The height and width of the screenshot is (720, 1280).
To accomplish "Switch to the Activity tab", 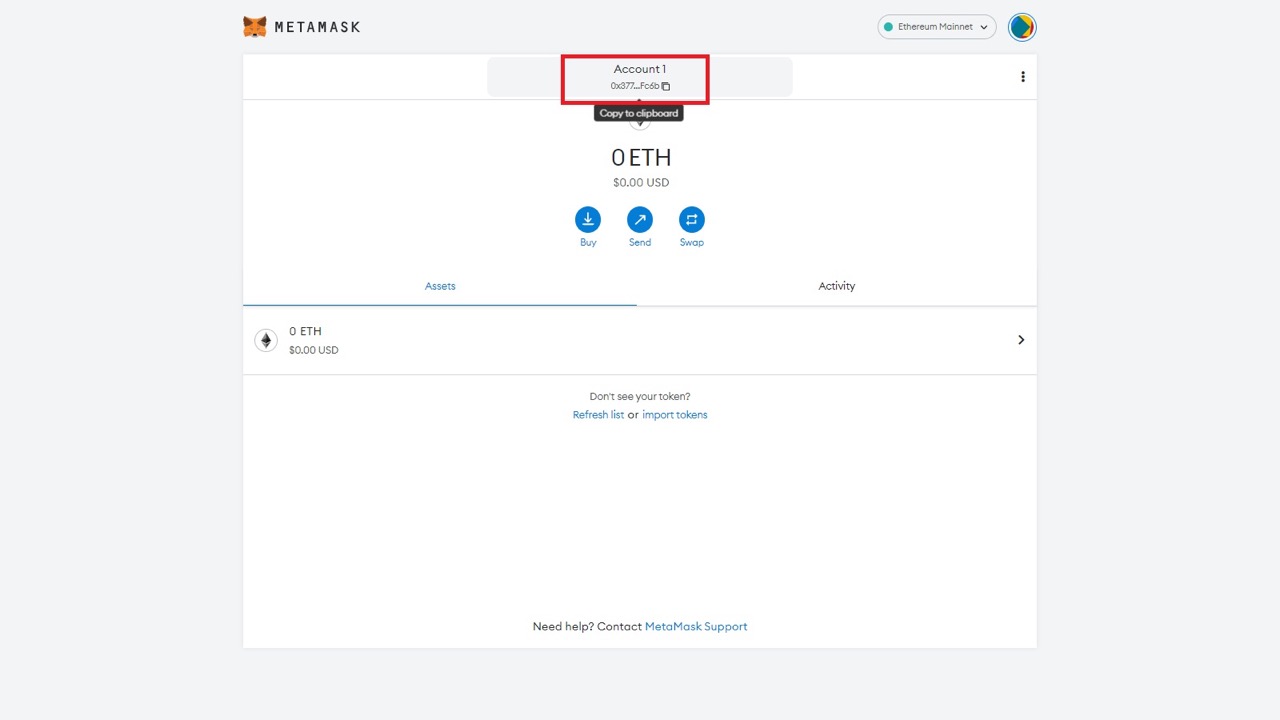I will (837, 286).
